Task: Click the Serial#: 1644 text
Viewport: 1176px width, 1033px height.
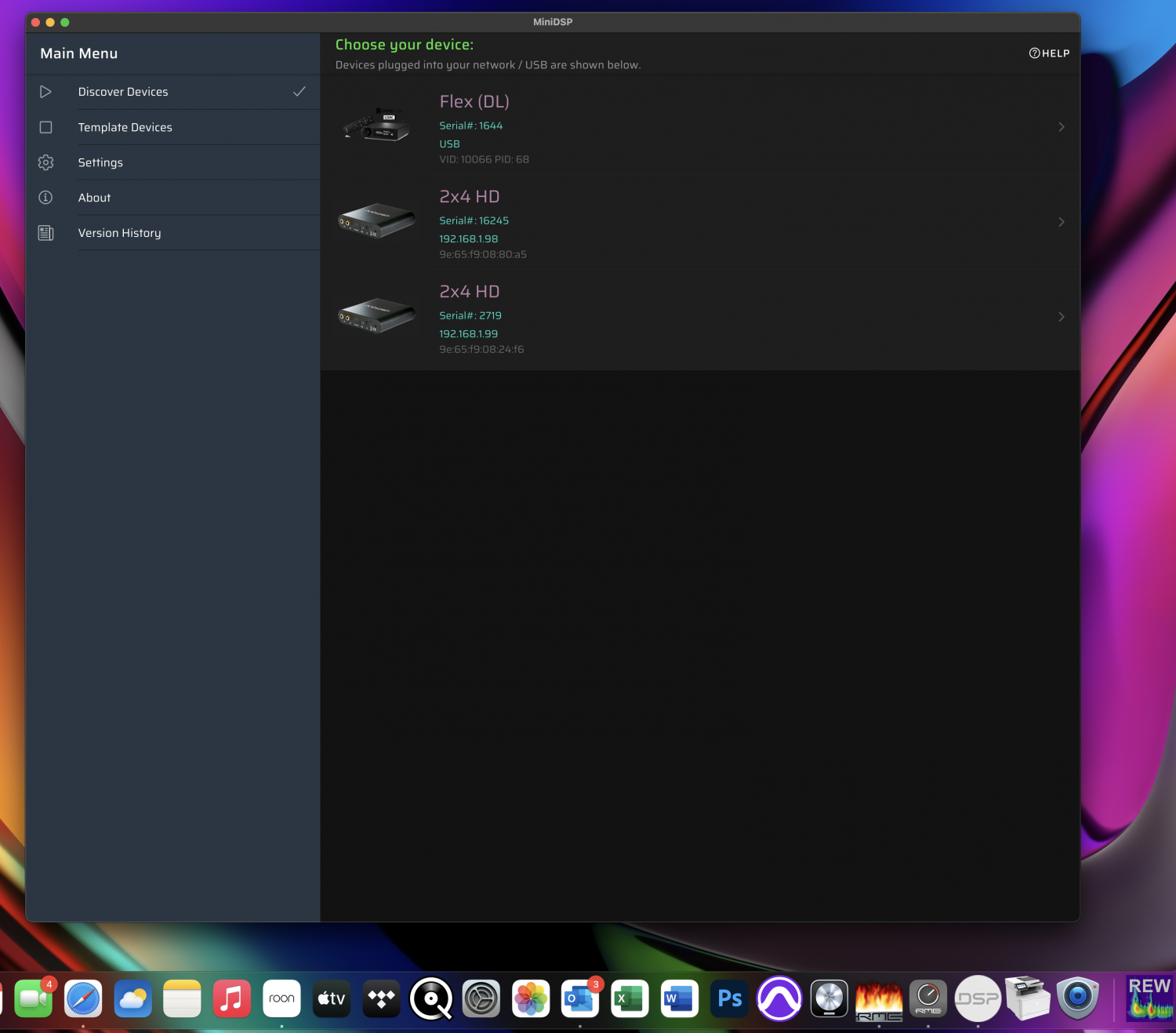Action: pyautogui.click(x=470, y=125)
